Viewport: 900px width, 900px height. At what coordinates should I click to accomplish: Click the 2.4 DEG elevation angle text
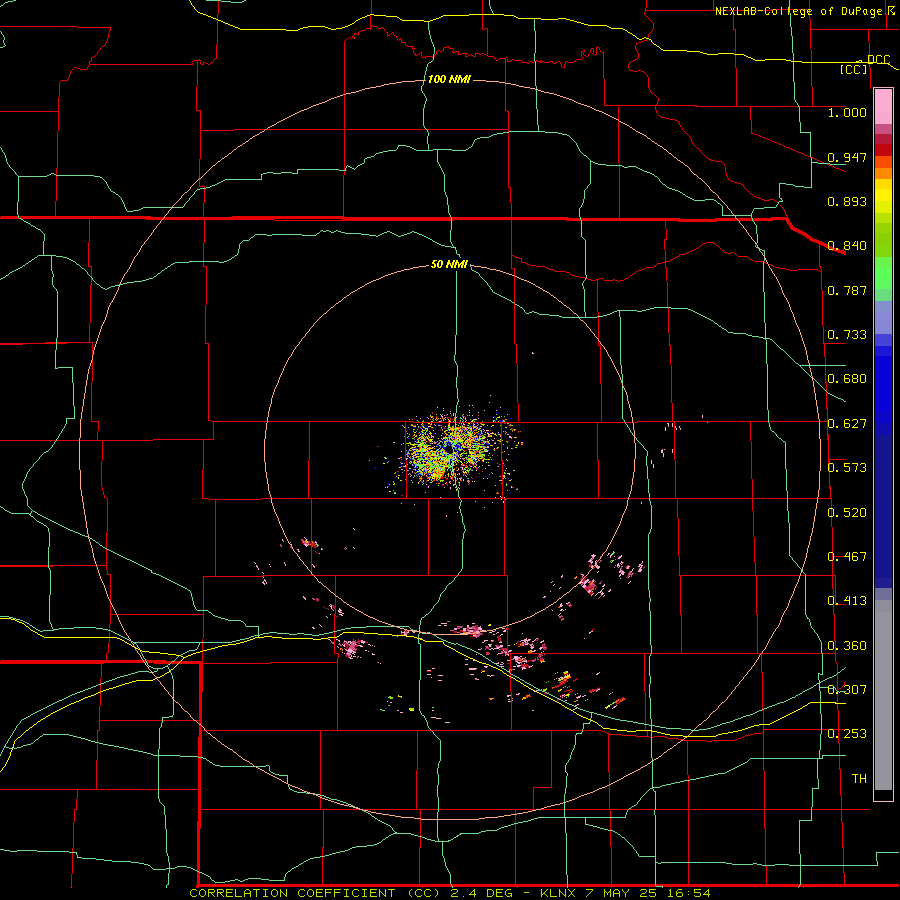[481, 893]
